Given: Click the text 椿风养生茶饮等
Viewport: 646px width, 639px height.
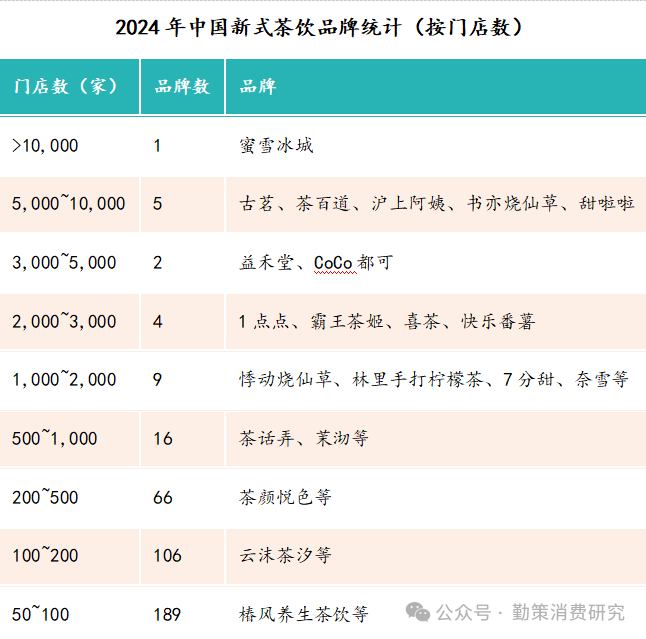Looking at the screenshot, I should pos(304,614).
